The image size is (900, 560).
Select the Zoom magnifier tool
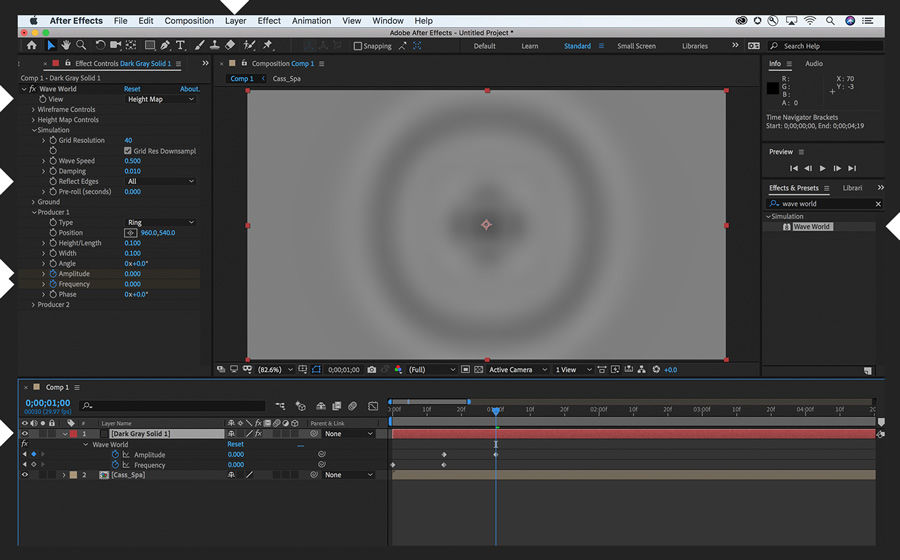click(80, 46)
